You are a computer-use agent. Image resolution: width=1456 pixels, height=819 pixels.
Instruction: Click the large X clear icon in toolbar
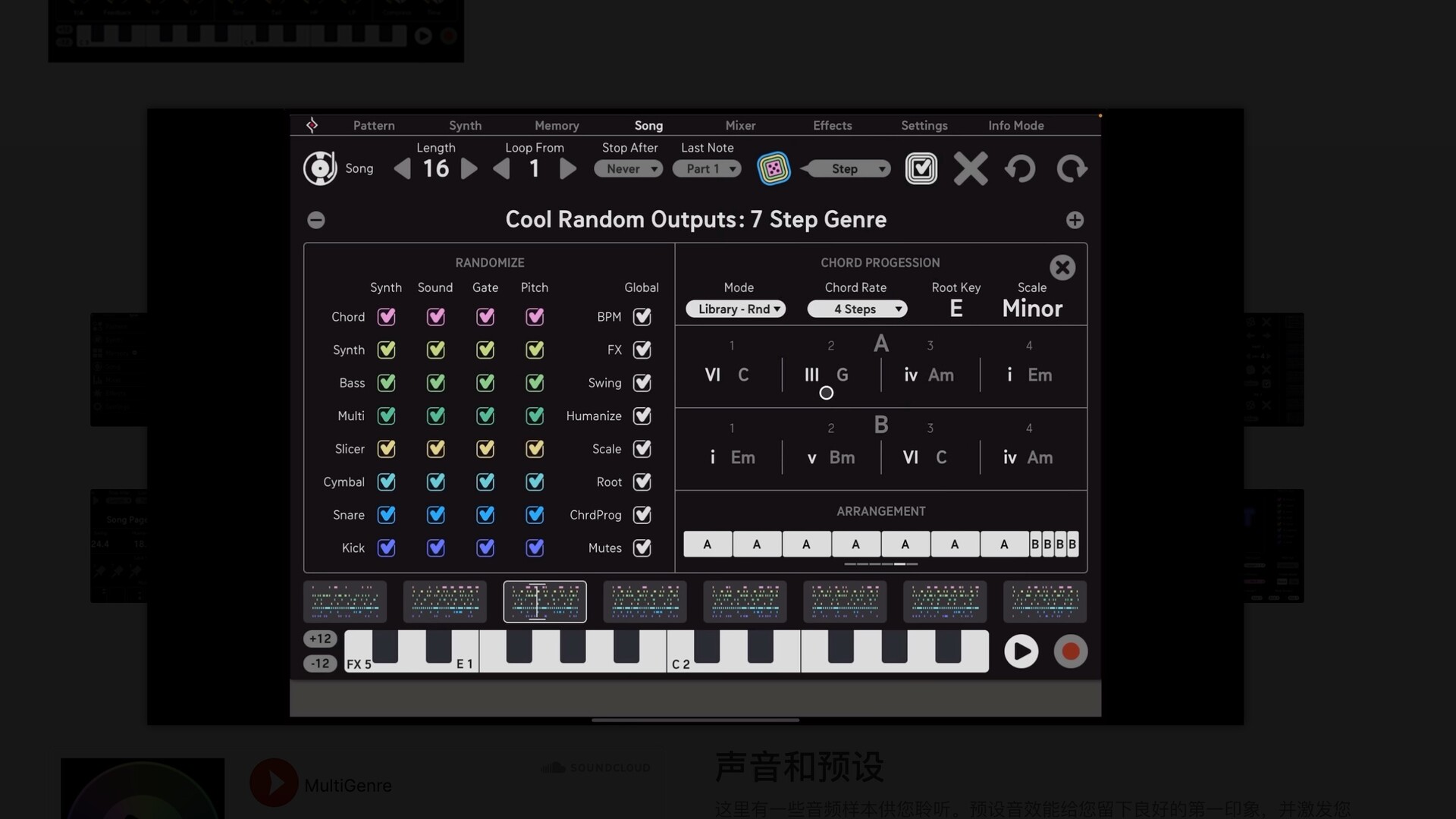click(x=971, y=168)
